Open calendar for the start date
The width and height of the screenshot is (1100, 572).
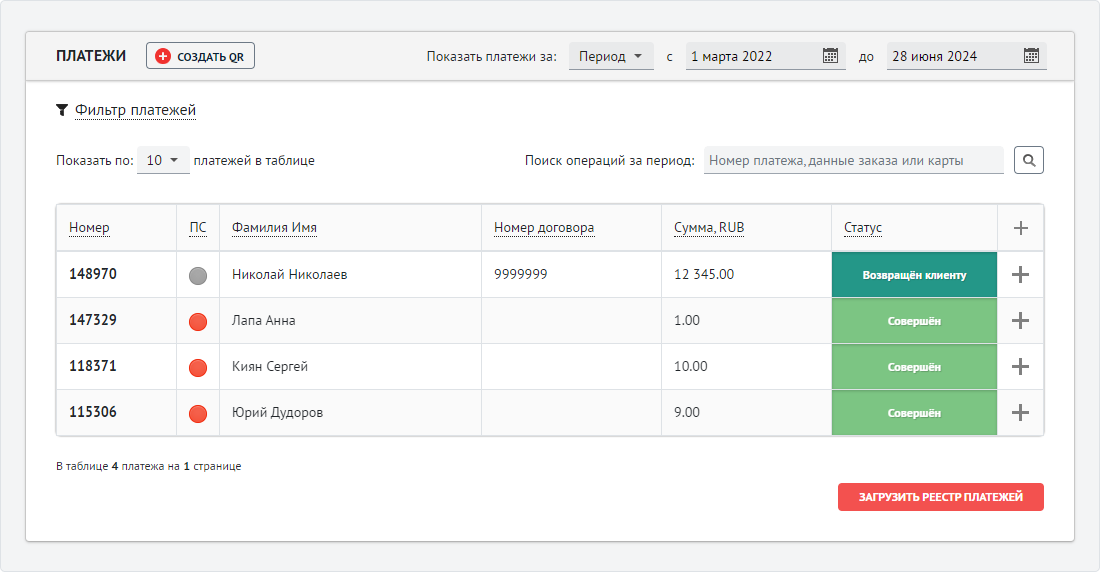[x=830, y=56]
